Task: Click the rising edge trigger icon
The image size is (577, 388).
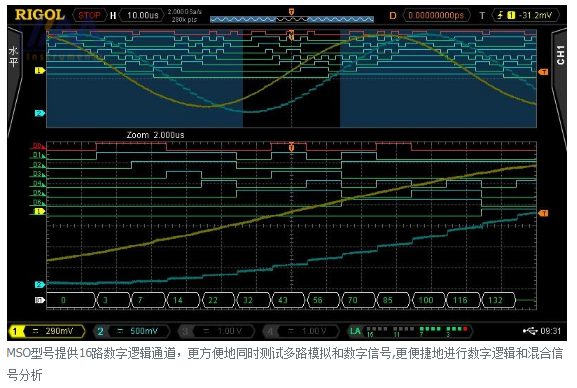Action: [500, 15]
